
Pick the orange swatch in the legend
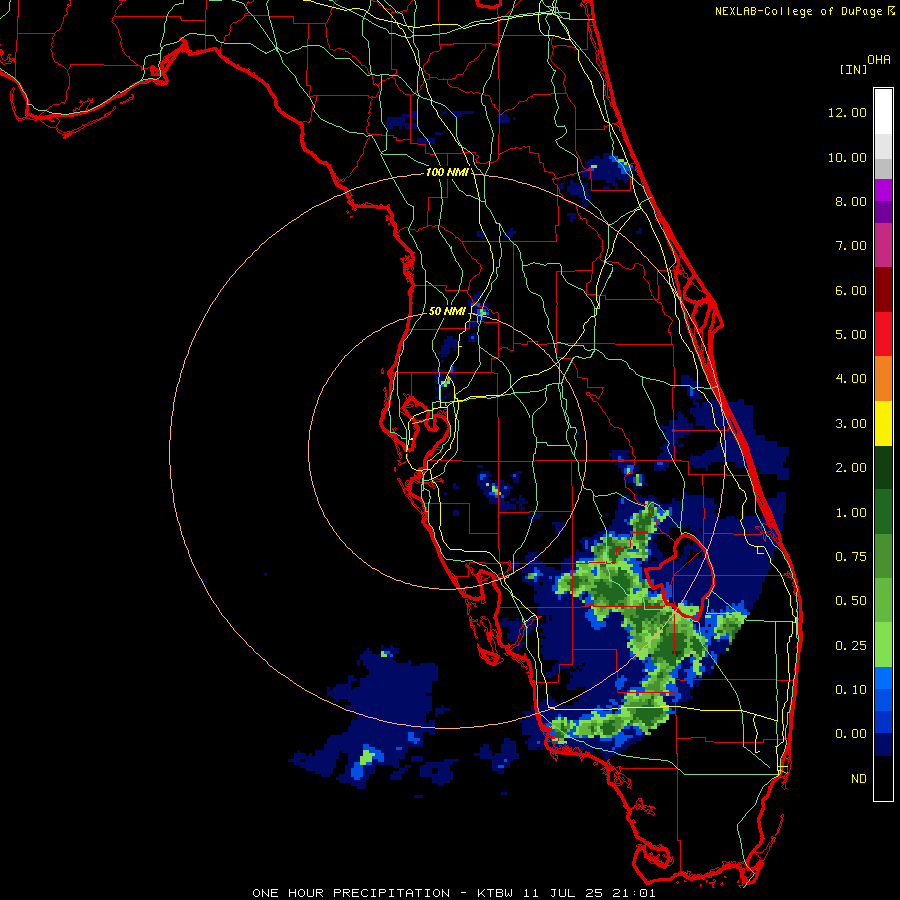[883, 379]
